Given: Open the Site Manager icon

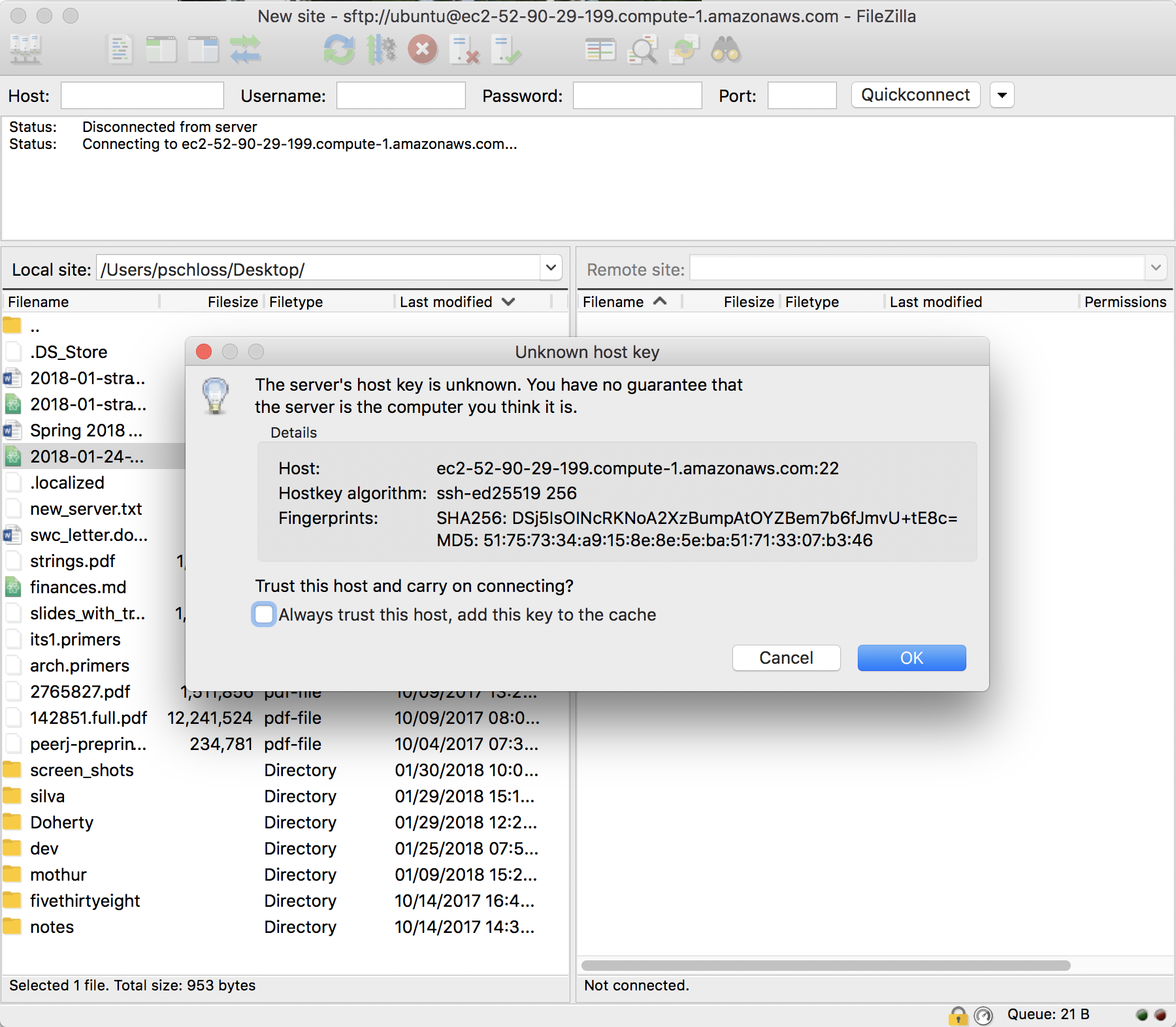Looking at the screenshot, I should point(26,50).
